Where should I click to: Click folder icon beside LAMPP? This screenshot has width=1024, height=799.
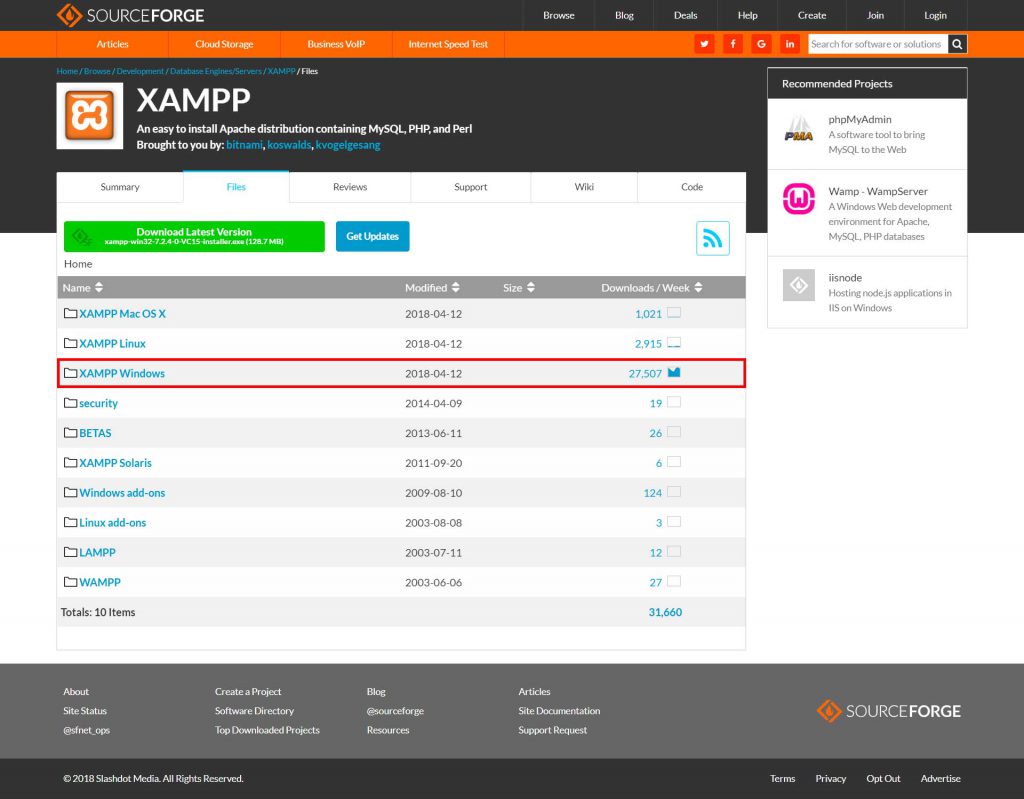[71, 552]
